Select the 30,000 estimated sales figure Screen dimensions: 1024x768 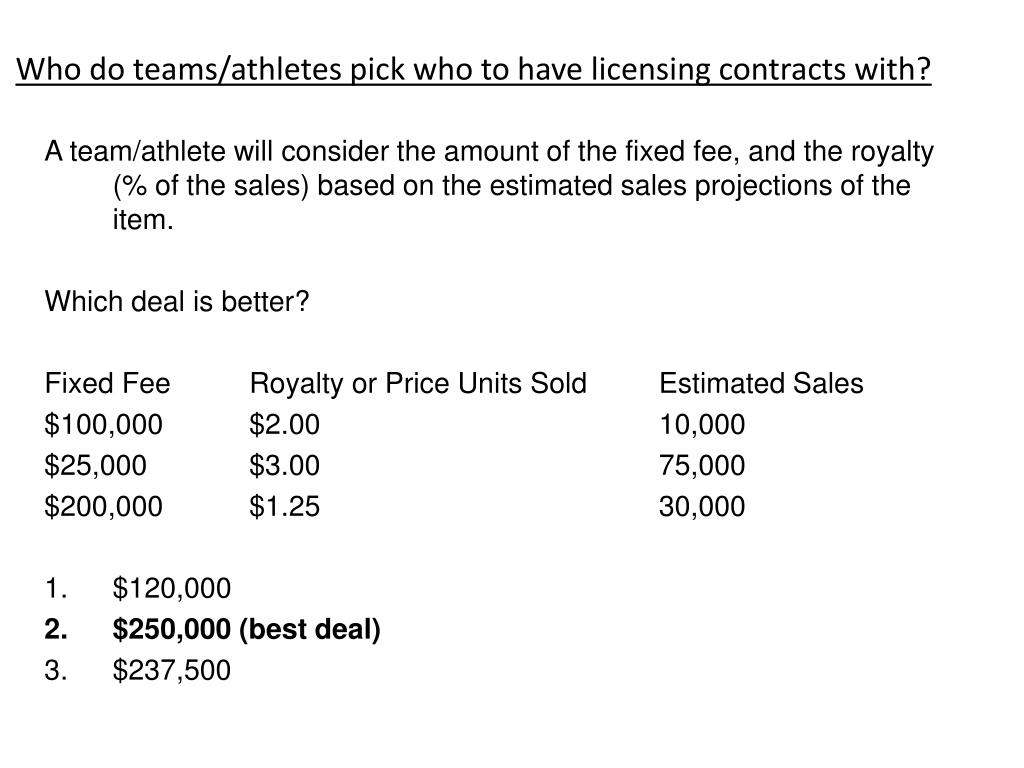[702, 507]
